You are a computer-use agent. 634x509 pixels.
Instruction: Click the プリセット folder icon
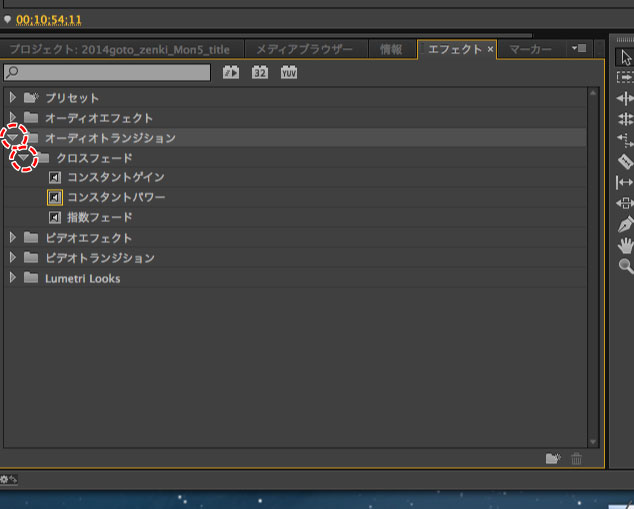31,97
